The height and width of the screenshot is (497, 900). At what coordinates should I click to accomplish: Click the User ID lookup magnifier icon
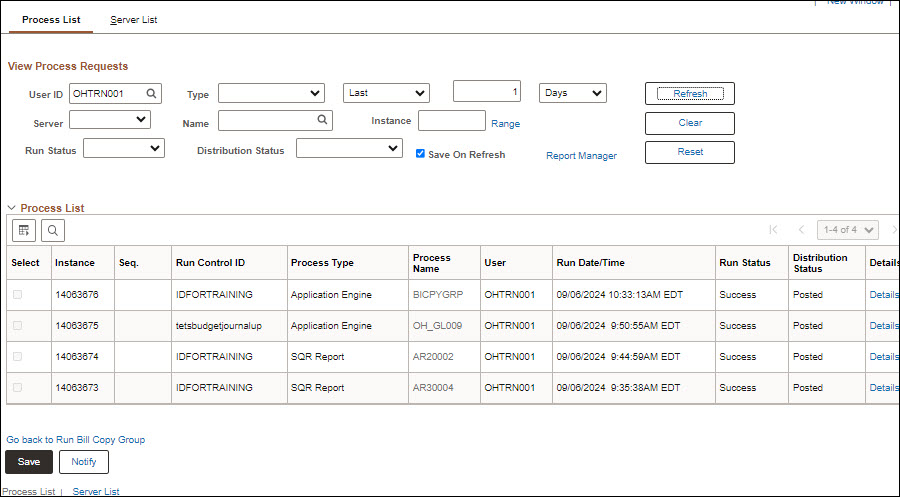[x=151, y=93]
